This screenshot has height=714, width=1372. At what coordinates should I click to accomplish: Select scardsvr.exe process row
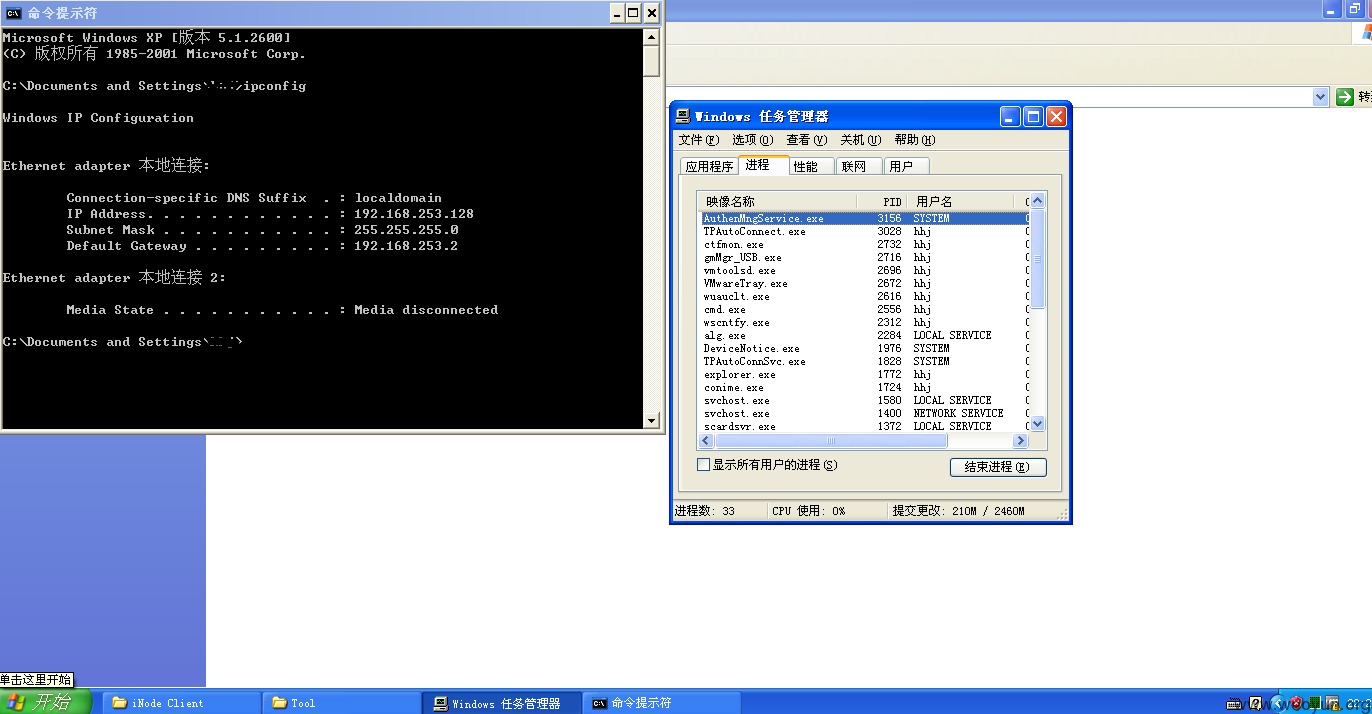[864, 426]
